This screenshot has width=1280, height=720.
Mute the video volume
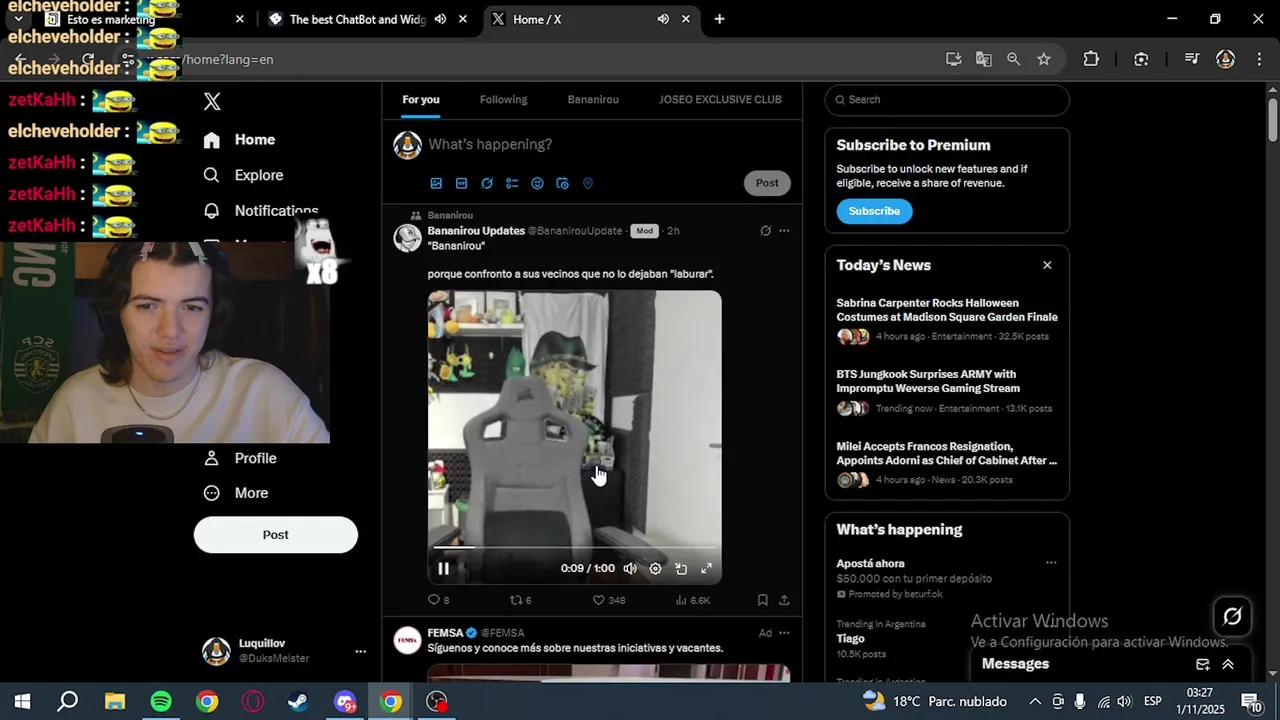click(x=630, y=568)
